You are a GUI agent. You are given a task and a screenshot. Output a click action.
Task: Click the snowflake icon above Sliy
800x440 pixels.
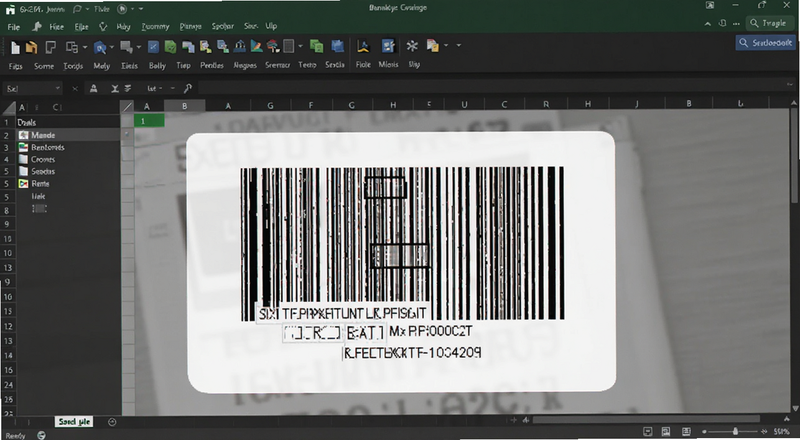coord(412,46)
